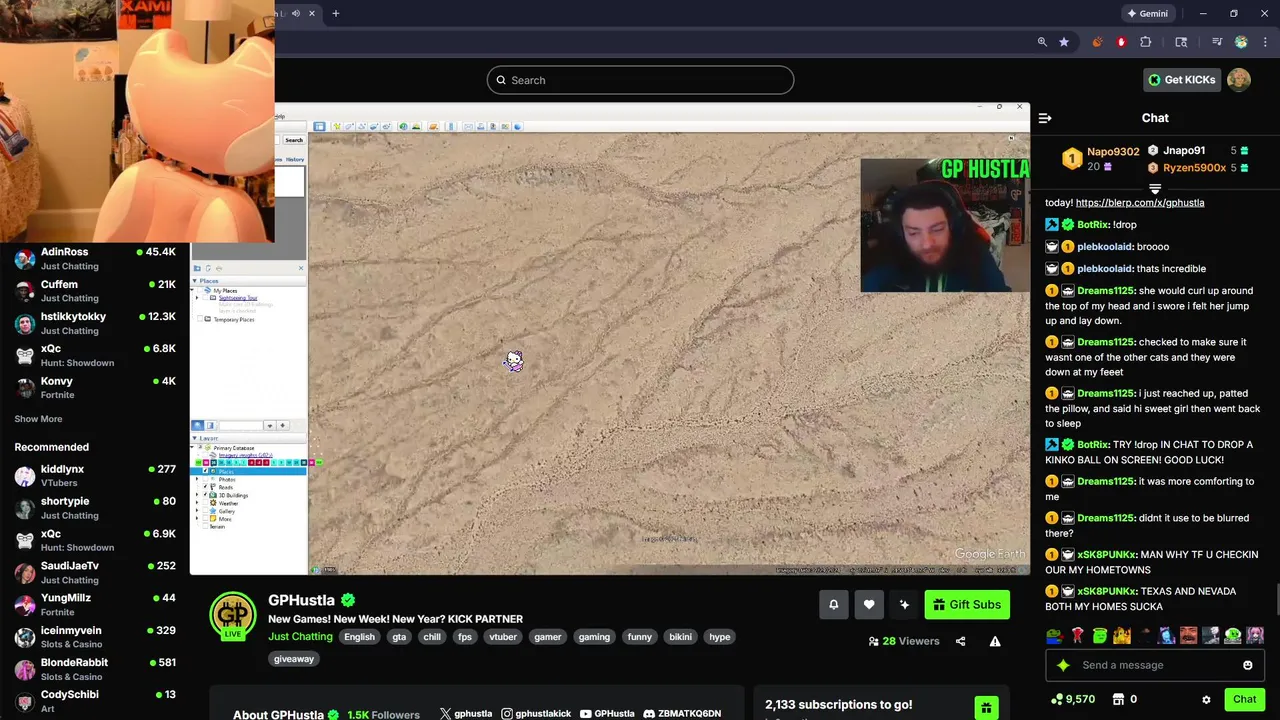Select the fps tag
This screenshot has height=720, width=1280.
[x=465, y=637]
